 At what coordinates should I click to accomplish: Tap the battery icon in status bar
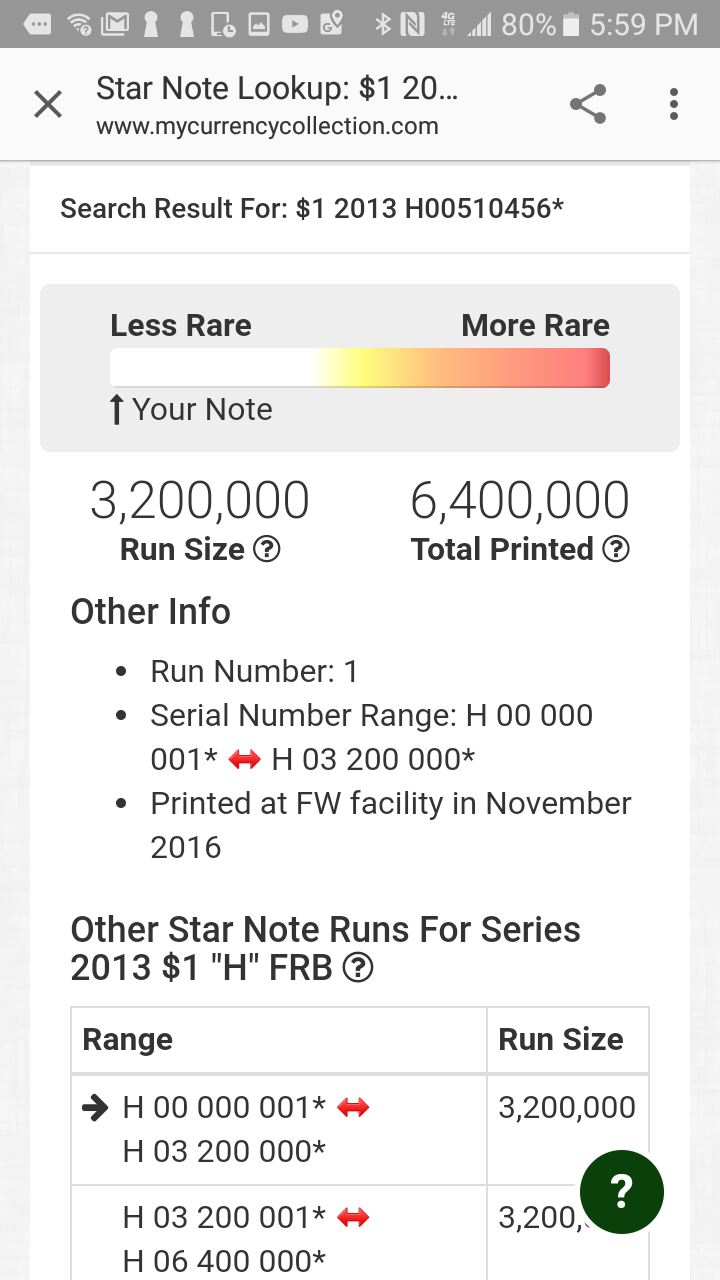571,24
